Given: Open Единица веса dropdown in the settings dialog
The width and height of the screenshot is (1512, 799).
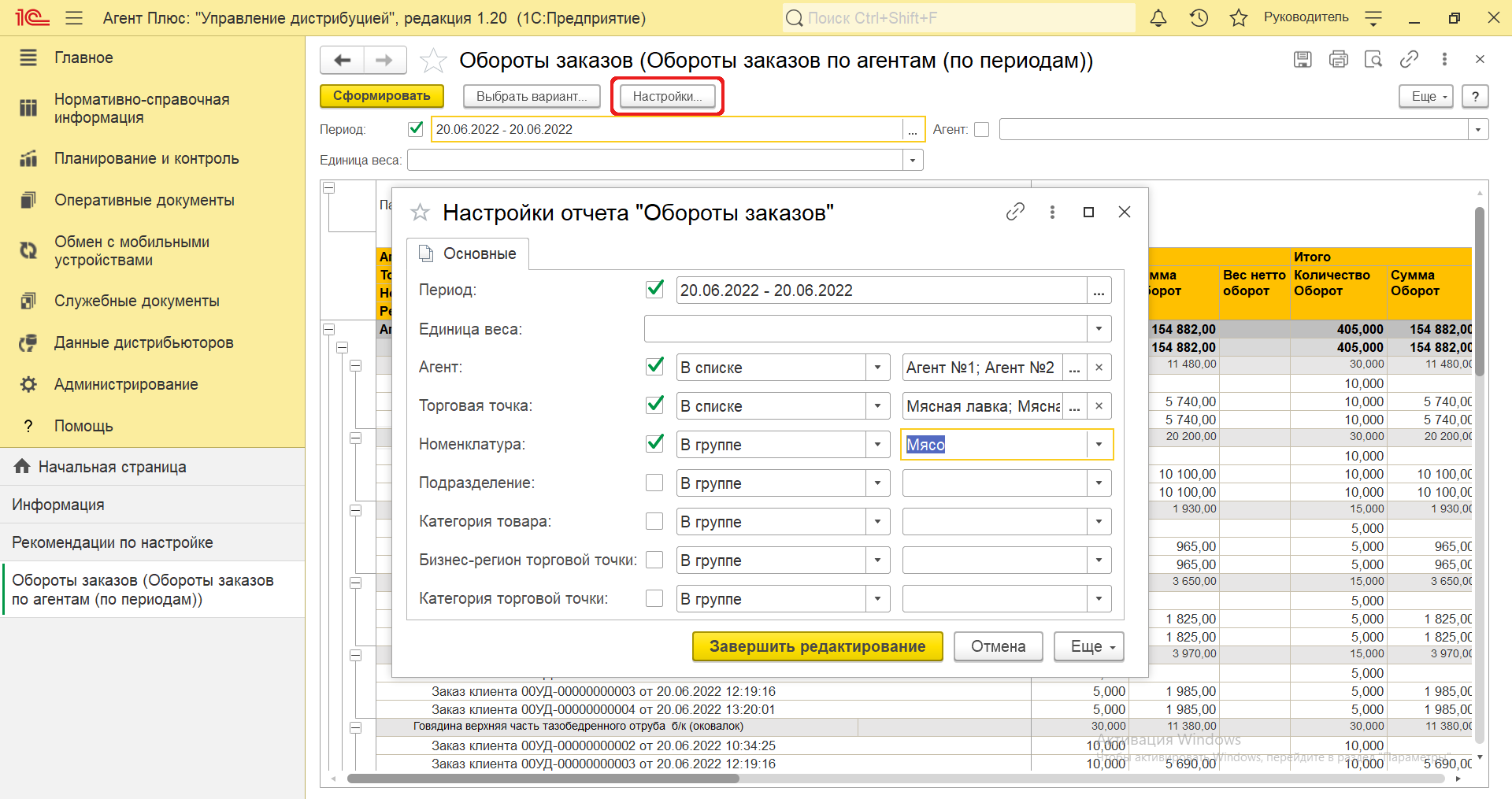Looking at the screenshot, I should coord(1099,329).
